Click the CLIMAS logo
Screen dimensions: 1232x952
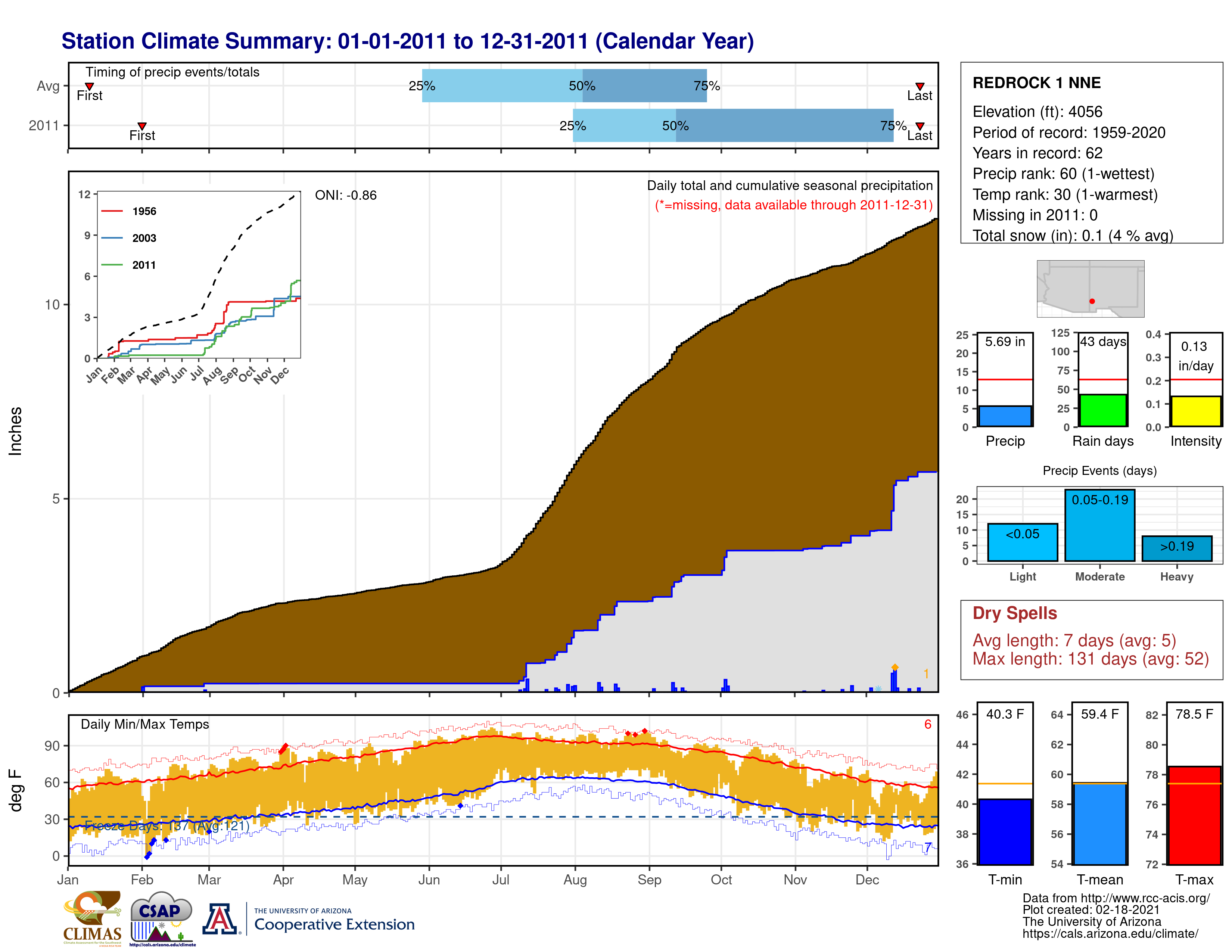(x=93, y=918)
